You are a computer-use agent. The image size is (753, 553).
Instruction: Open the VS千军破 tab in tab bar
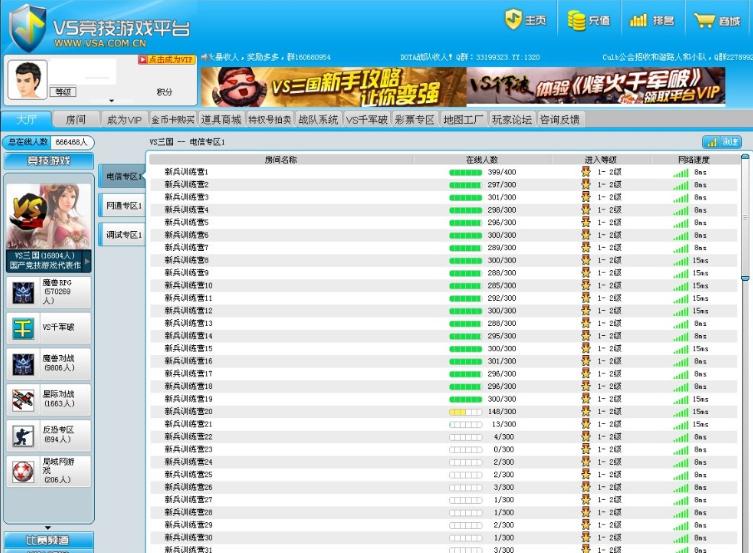(367, 120)
